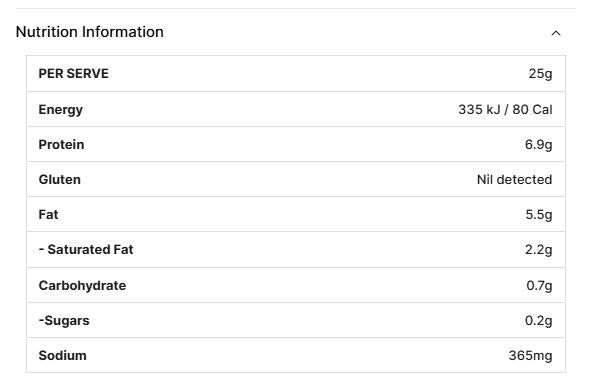Click the Nil detected gluten value

click(514, 179)
